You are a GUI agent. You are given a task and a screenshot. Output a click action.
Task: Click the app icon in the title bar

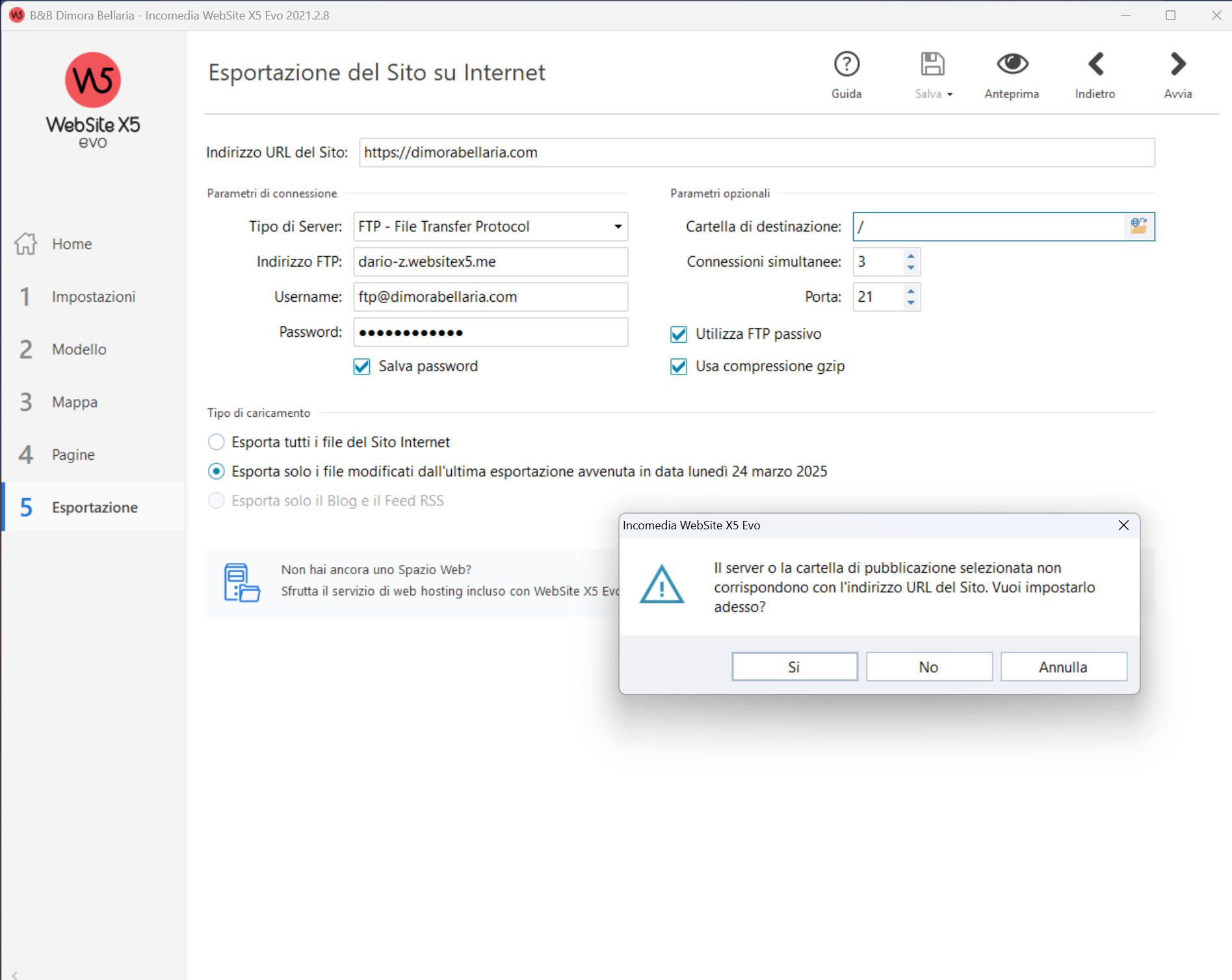(16, 15)
